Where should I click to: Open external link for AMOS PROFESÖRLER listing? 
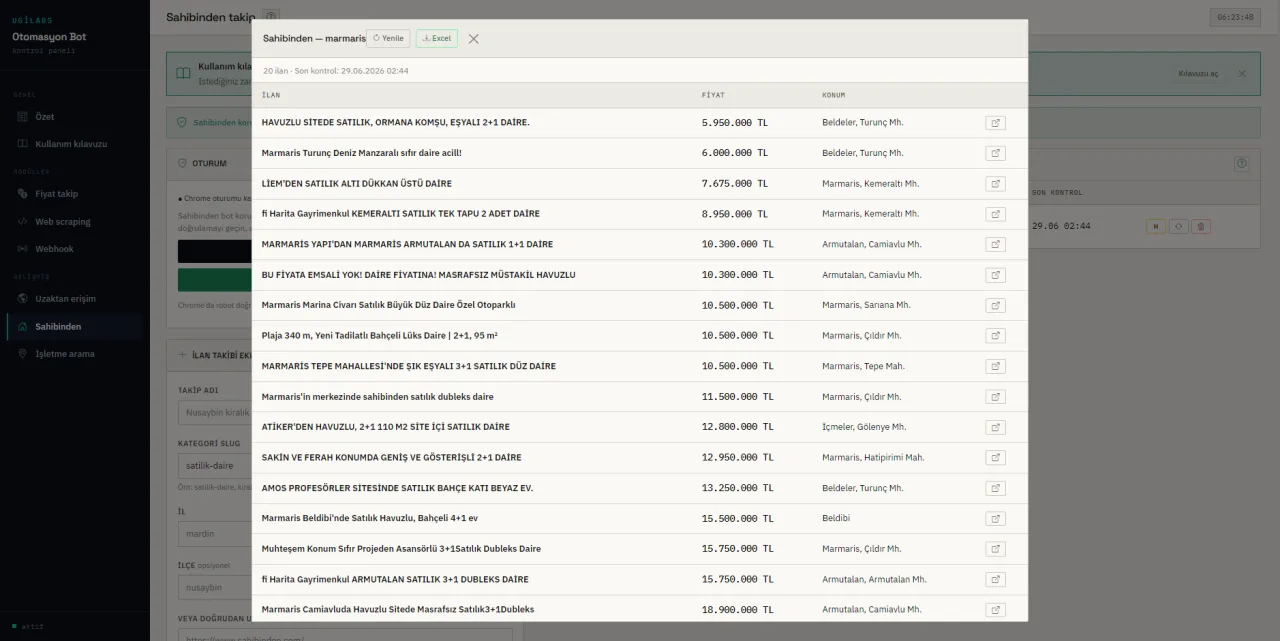[x=995, y=488]
